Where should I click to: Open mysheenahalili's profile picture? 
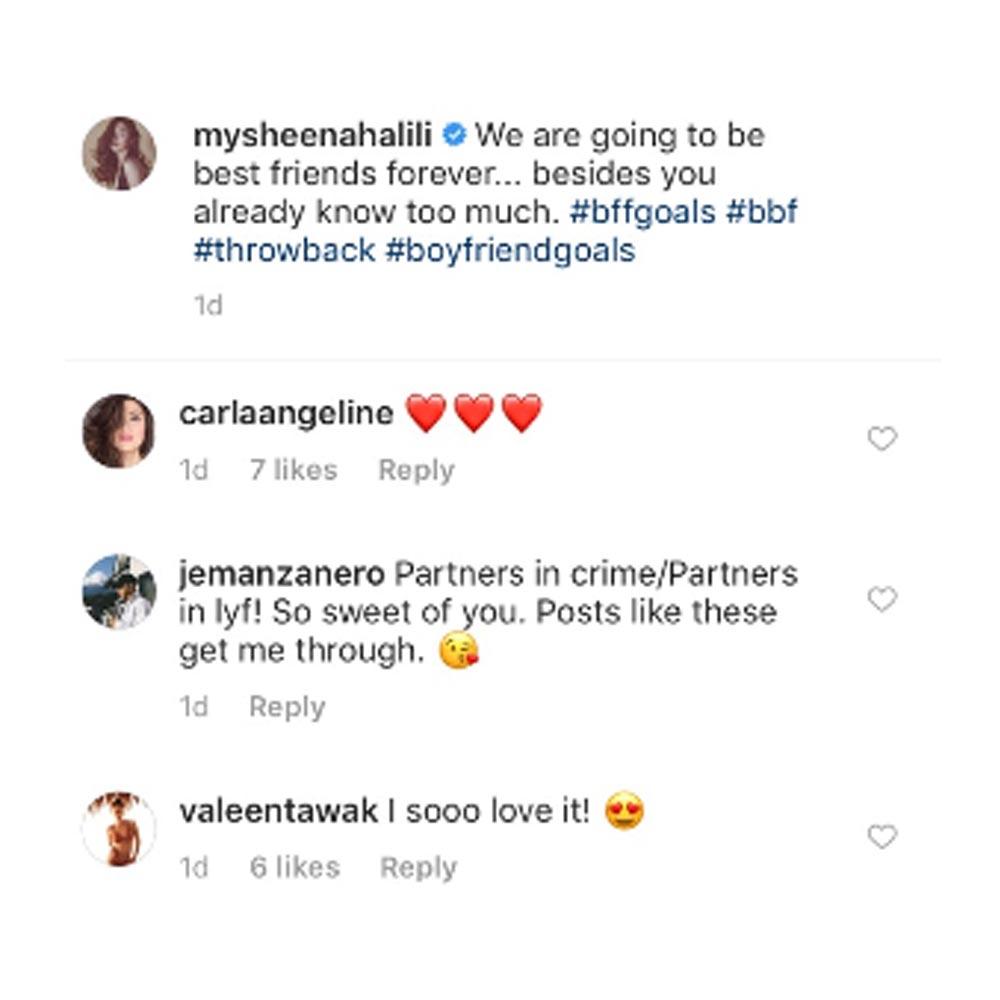point(119,153)
